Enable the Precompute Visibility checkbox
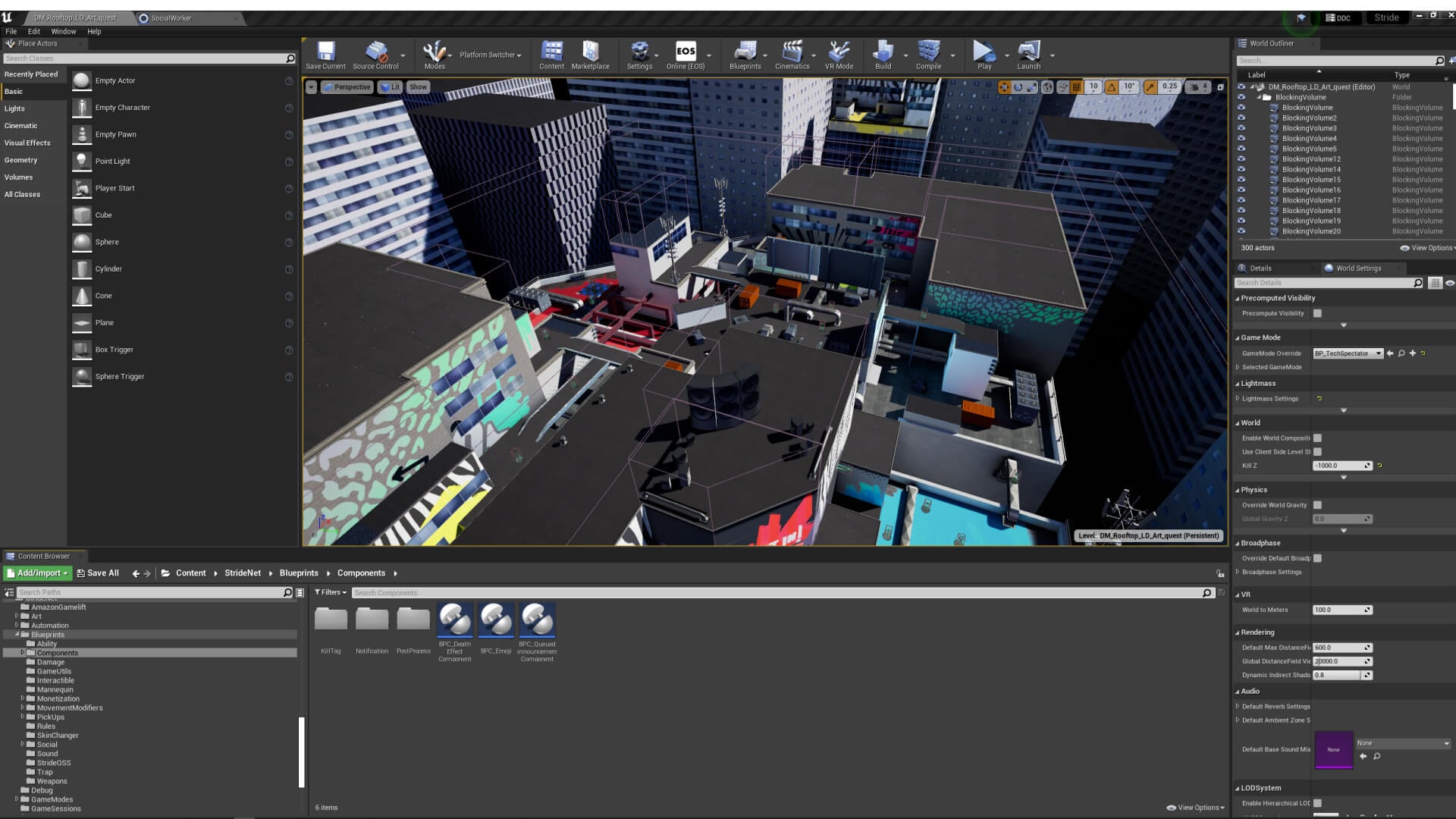The image size is (1456, 819). pyautogui.click(x=1317, y=313)
